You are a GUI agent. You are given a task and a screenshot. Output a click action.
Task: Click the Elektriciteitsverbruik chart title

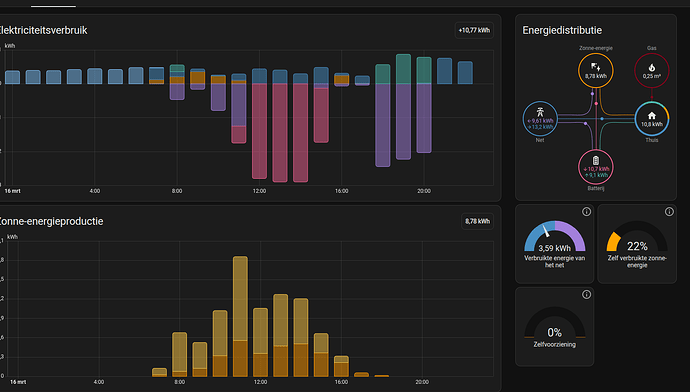[x=44, y=30]
